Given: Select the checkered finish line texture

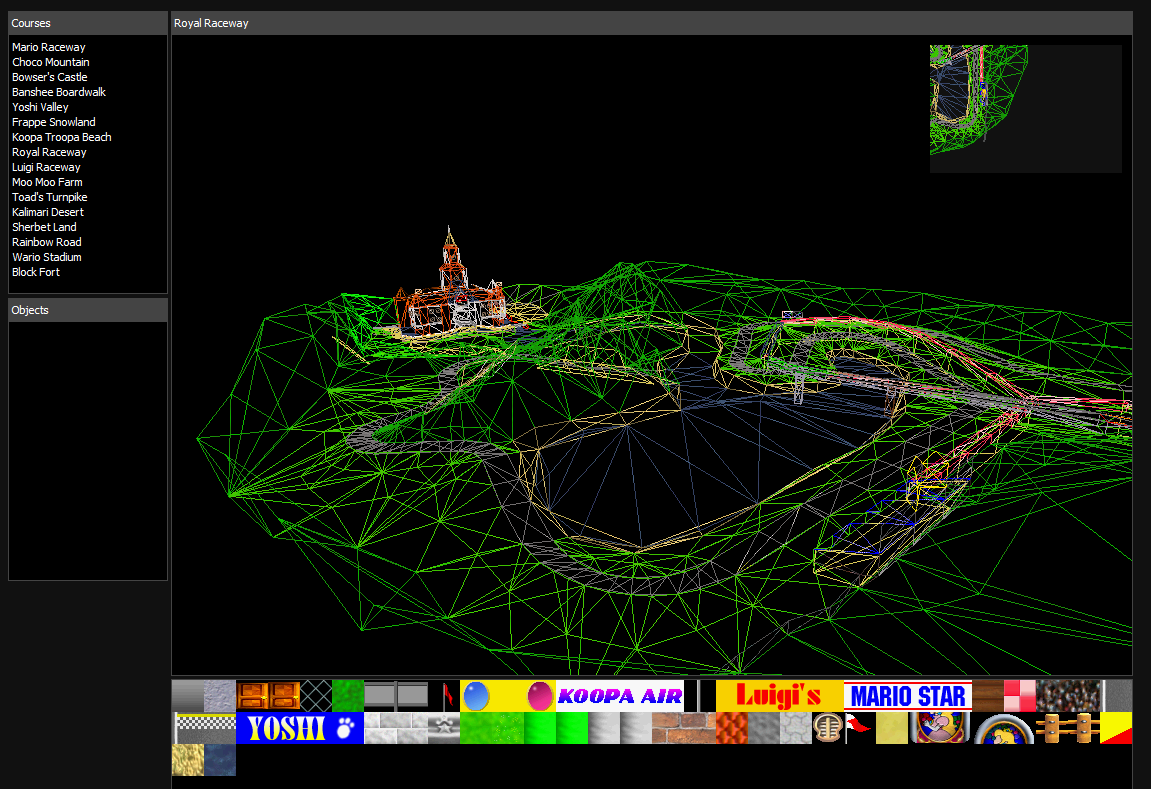Looking at the screenshot, I should [x=204, y=728].
